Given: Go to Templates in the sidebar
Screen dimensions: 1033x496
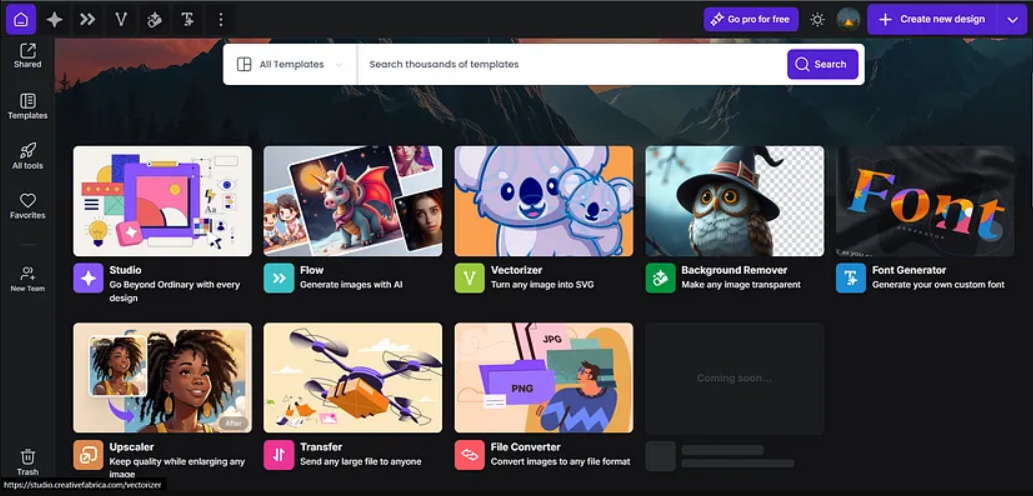Looking at the screenshot, I should point(27,106).
